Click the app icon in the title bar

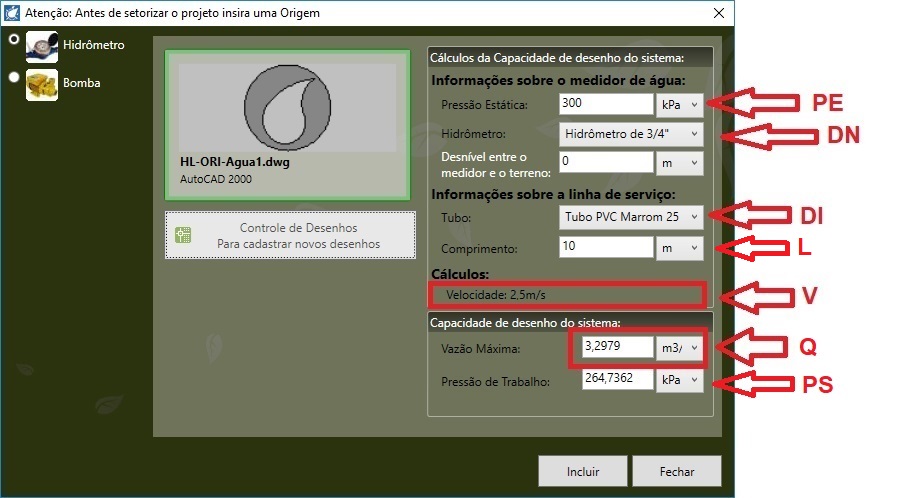coord(13,12)
